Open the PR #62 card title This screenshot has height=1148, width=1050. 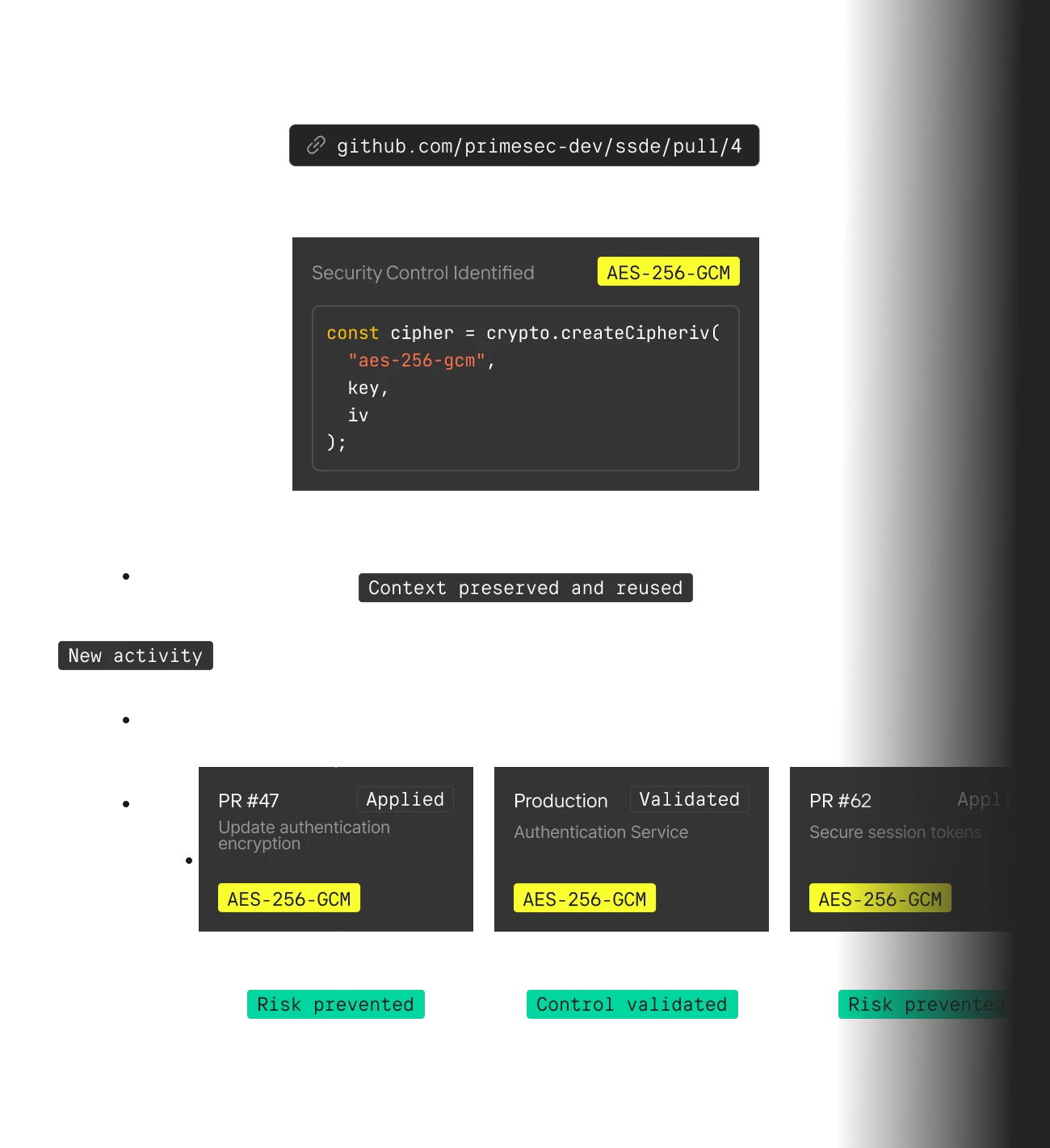click(x=840, y=801)
